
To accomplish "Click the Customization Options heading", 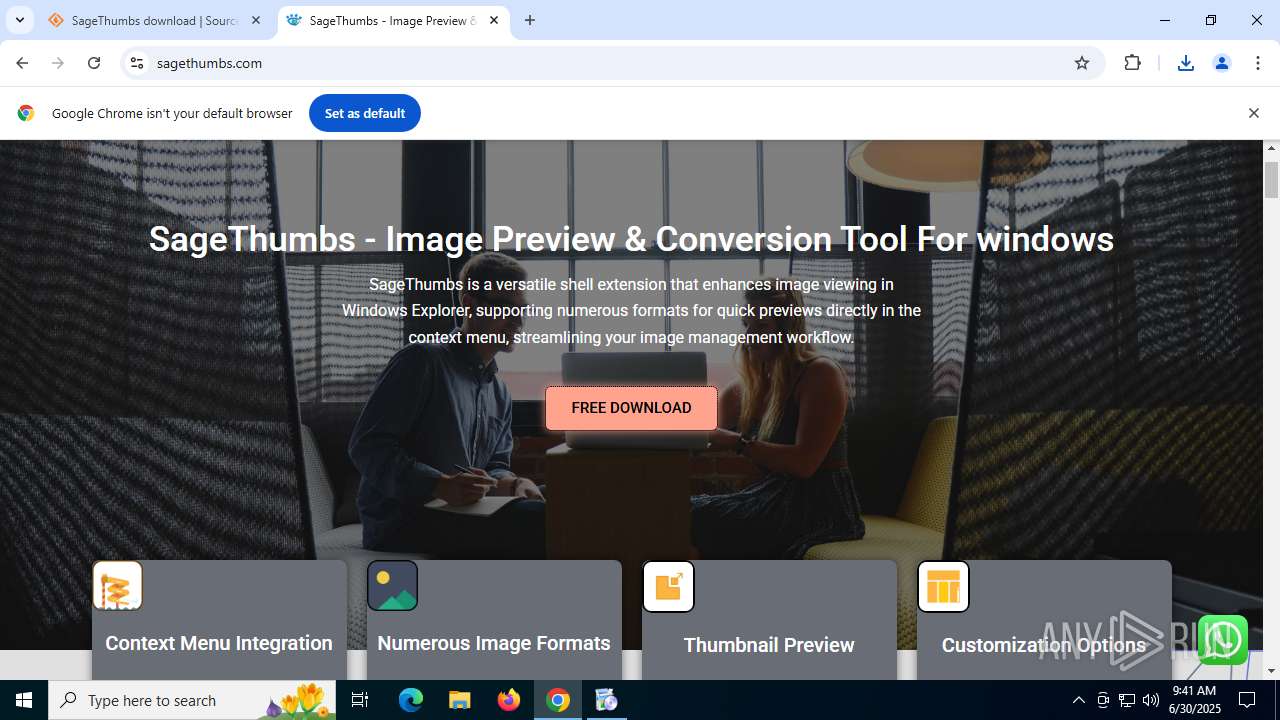I will pos(1044,645).
